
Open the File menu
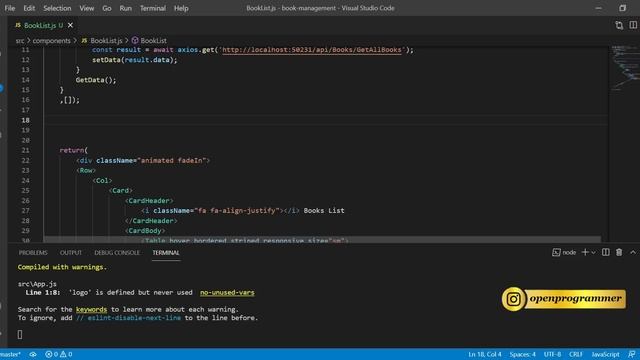tap(10, 8)
